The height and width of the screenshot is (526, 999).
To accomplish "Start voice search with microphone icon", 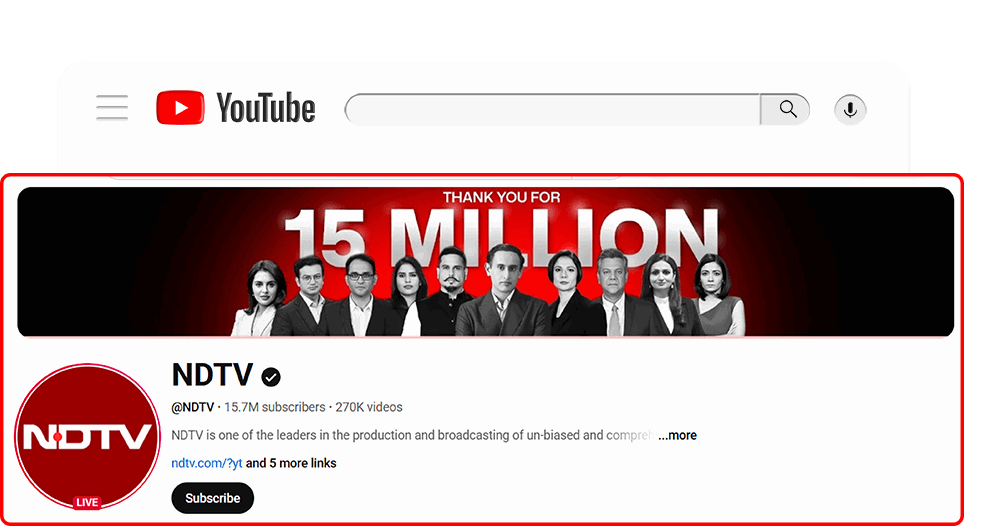I will click(x=850, y=110).
